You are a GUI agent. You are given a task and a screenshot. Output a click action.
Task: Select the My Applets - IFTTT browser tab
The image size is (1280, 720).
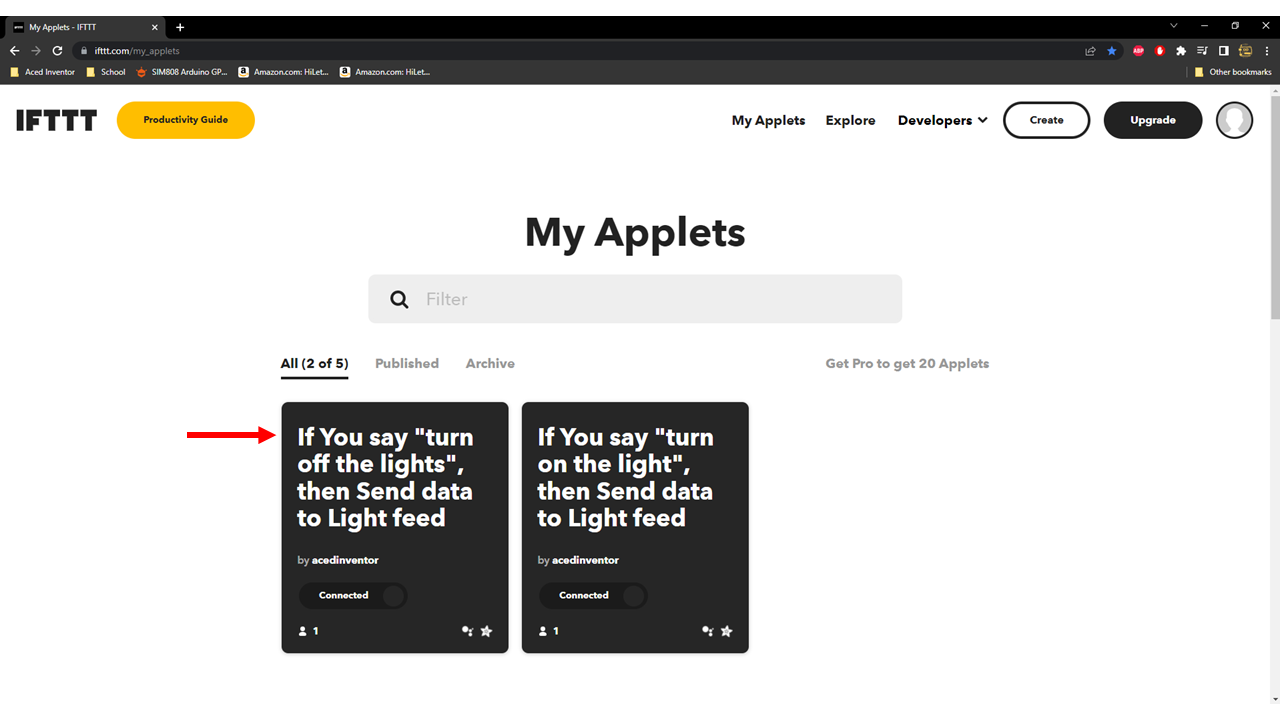click(x=85, y=28)
